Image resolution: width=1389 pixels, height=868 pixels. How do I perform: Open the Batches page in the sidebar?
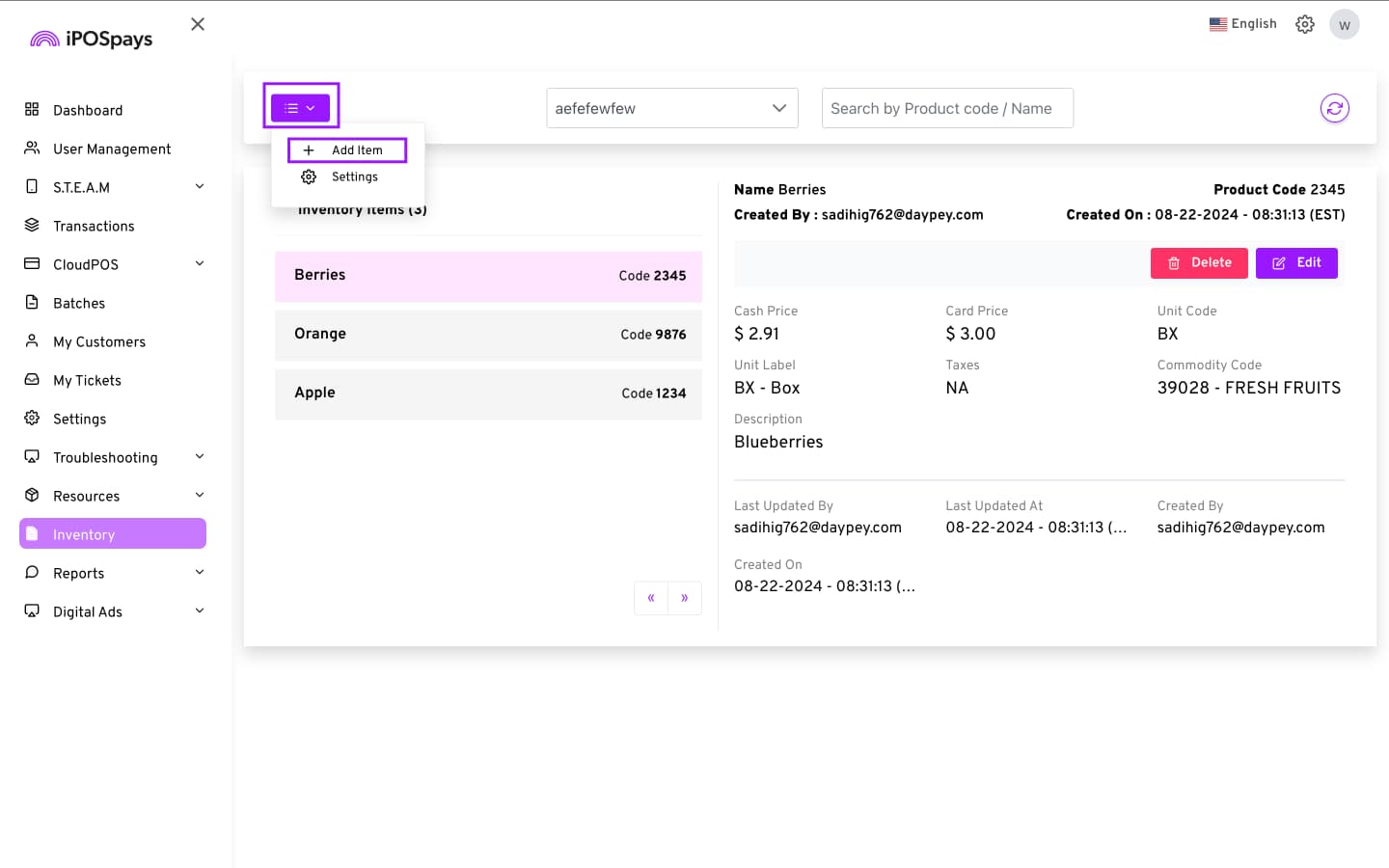click(x=79, y=303)
